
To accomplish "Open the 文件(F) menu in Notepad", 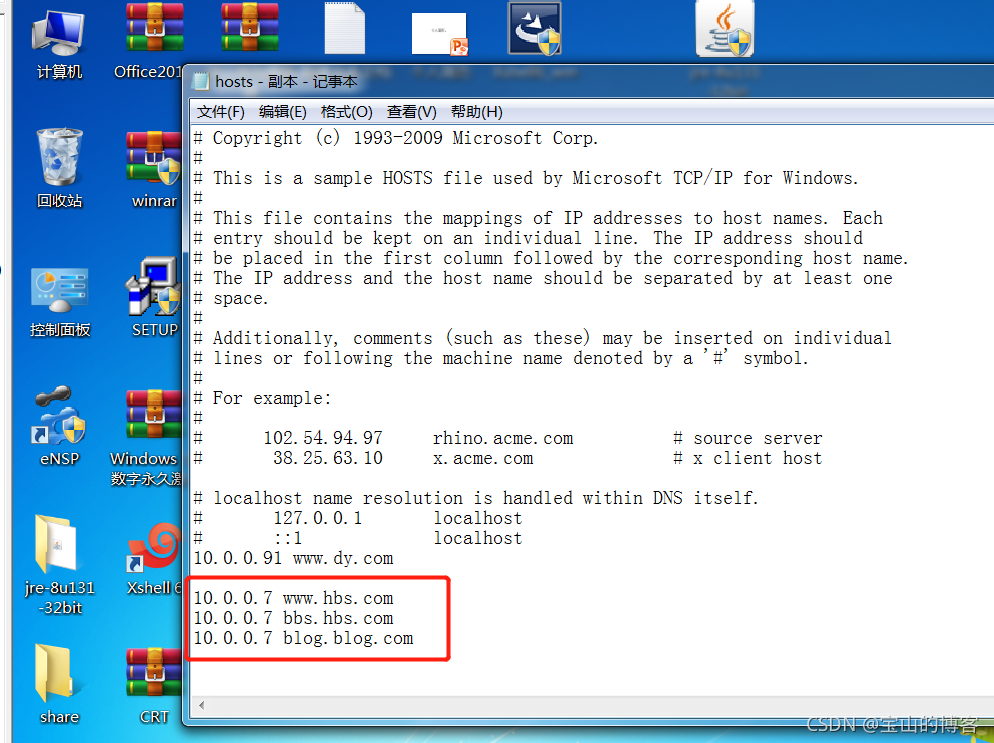I will [x=220, y=112].
